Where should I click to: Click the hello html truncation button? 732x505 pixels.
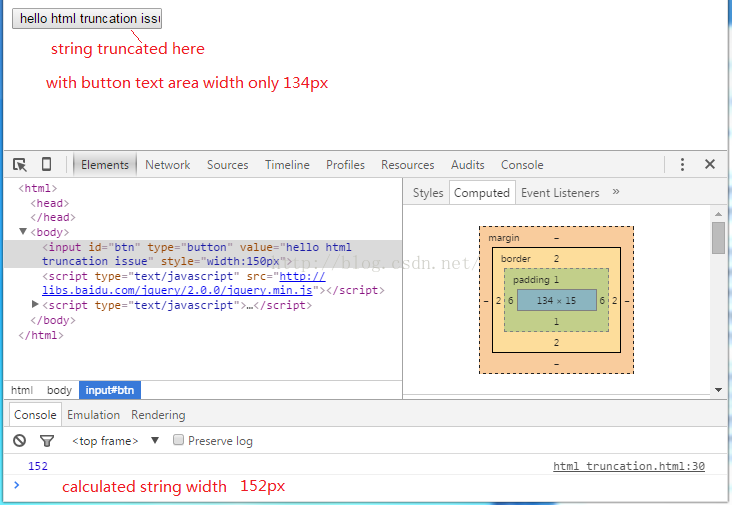click(x=87, y=18)
